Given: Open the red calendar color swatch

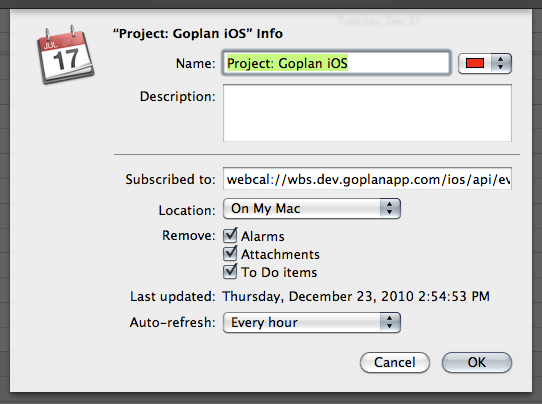Looking at the screenshot, I should click(475, 63).
